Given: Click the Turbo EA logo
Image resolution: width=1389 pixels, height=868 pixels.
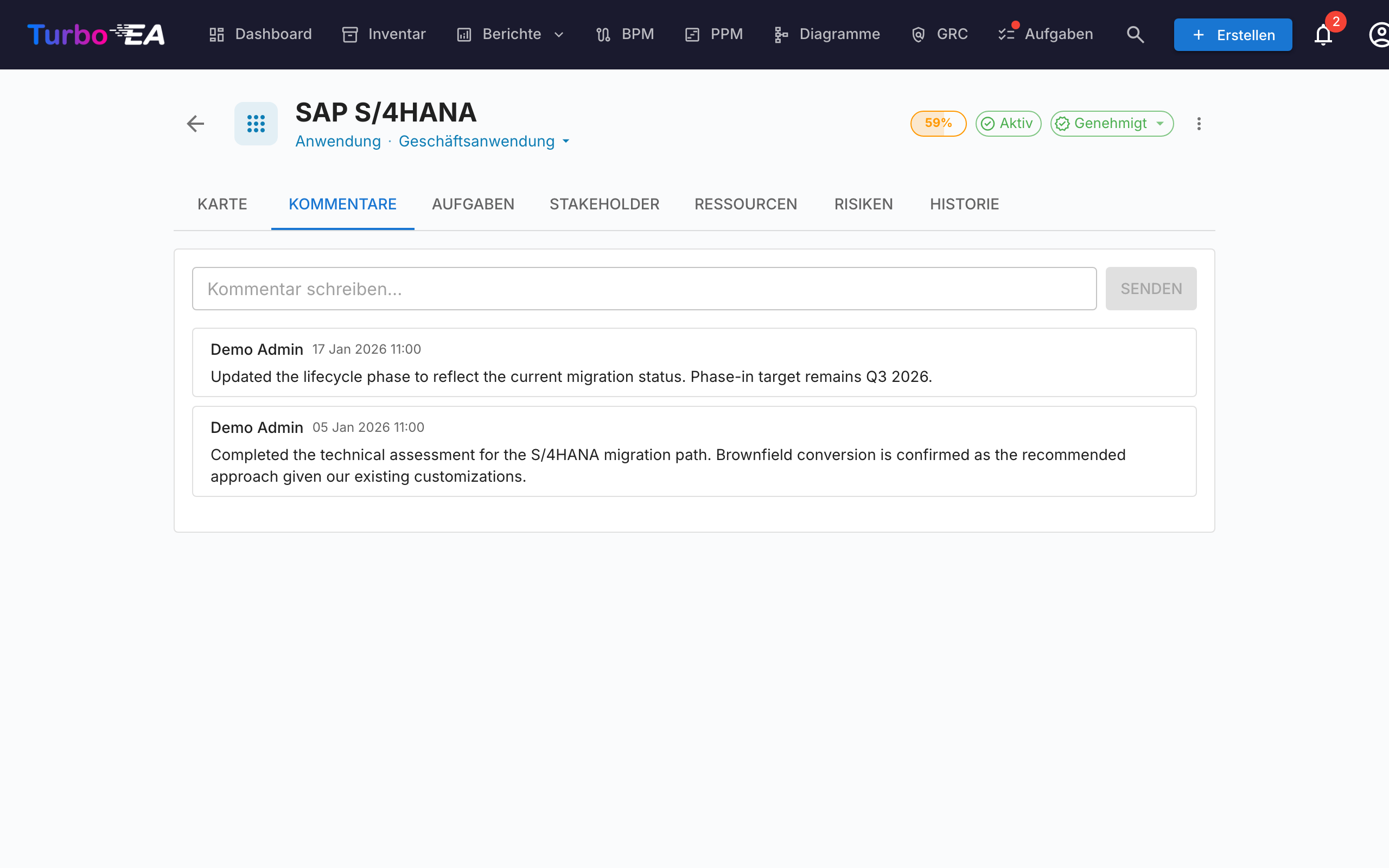Looking at the screenshot, I should 96,34.
